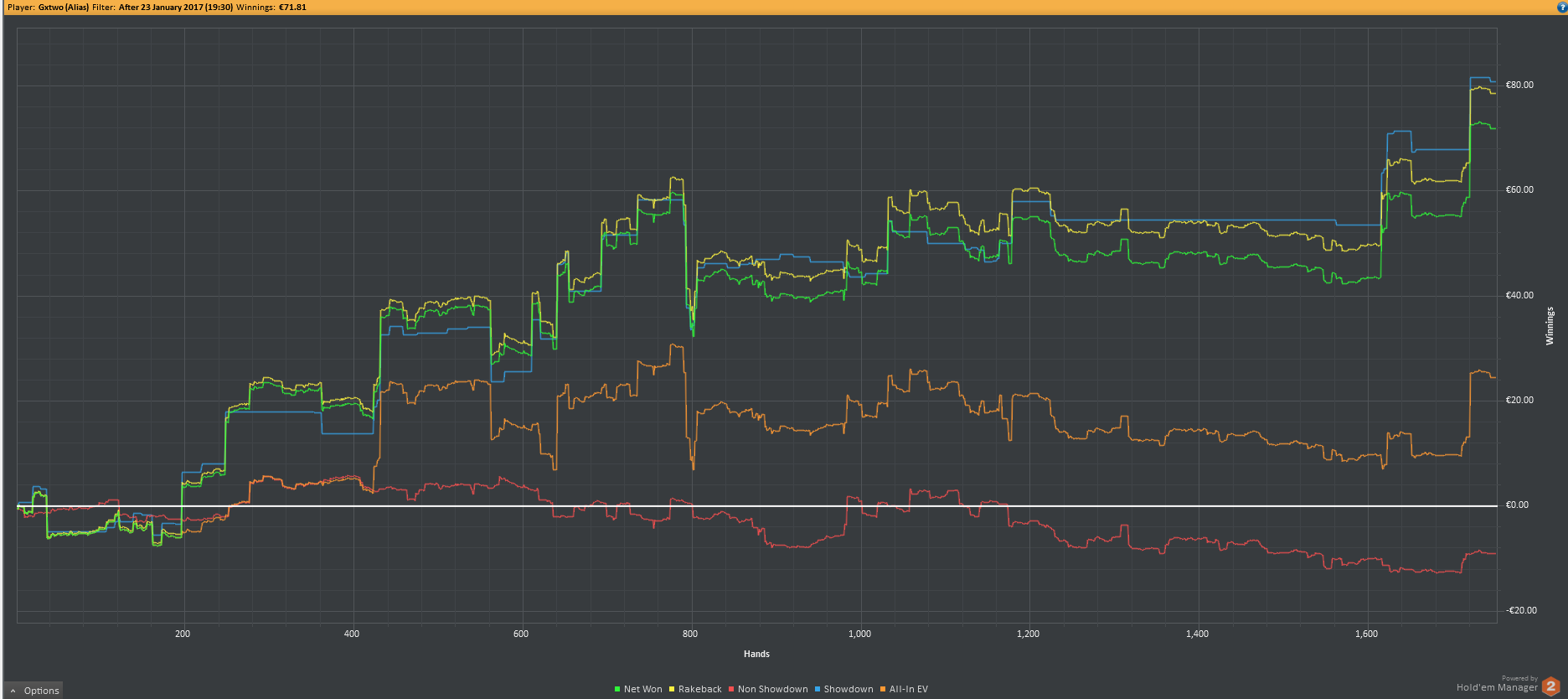Click the blue Showdown legend swatch
This screenshot has width=1568, height=699.
[818, 690]
